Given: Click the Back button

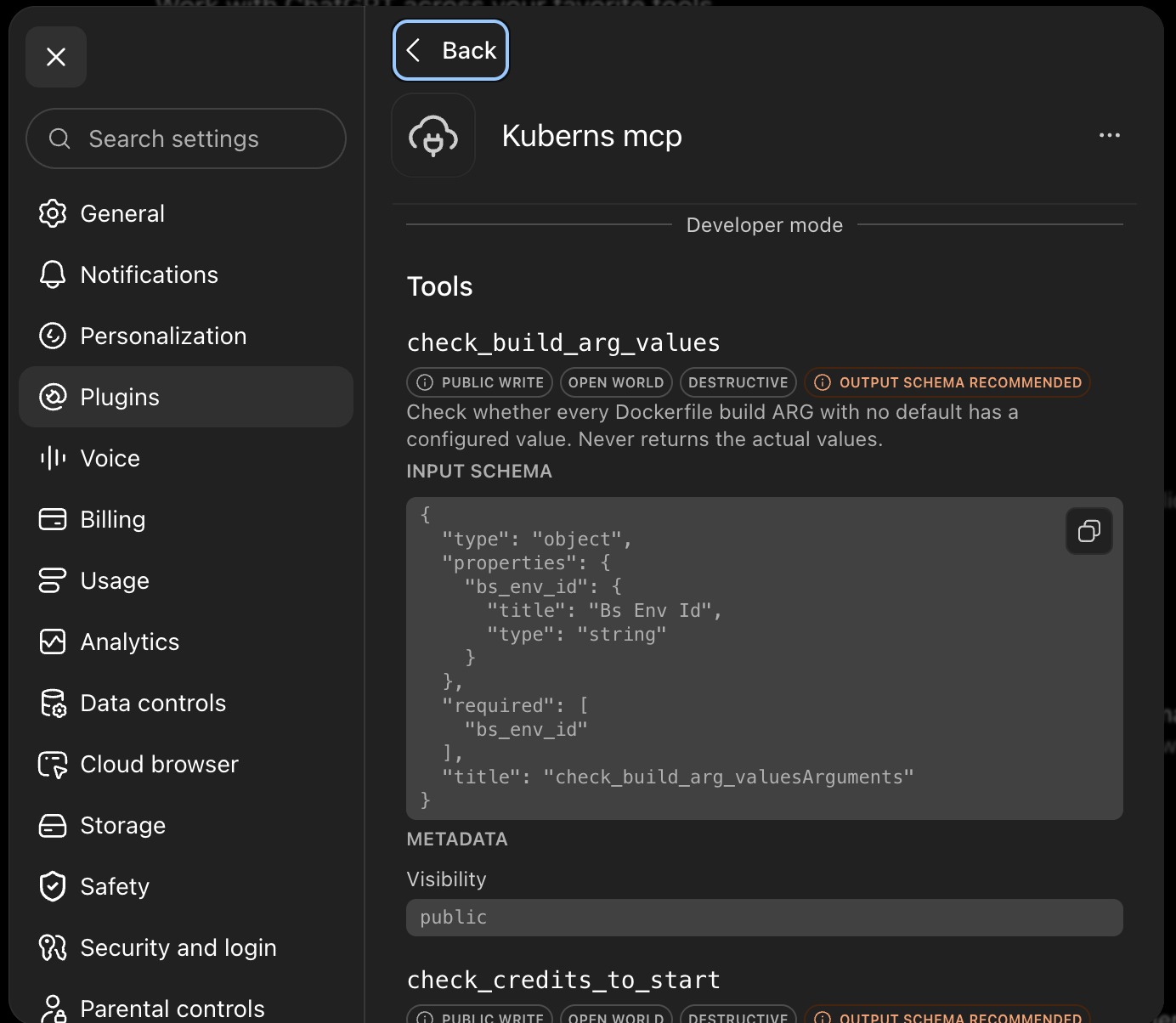Looking at the screenshot, I should coord(450,50).
